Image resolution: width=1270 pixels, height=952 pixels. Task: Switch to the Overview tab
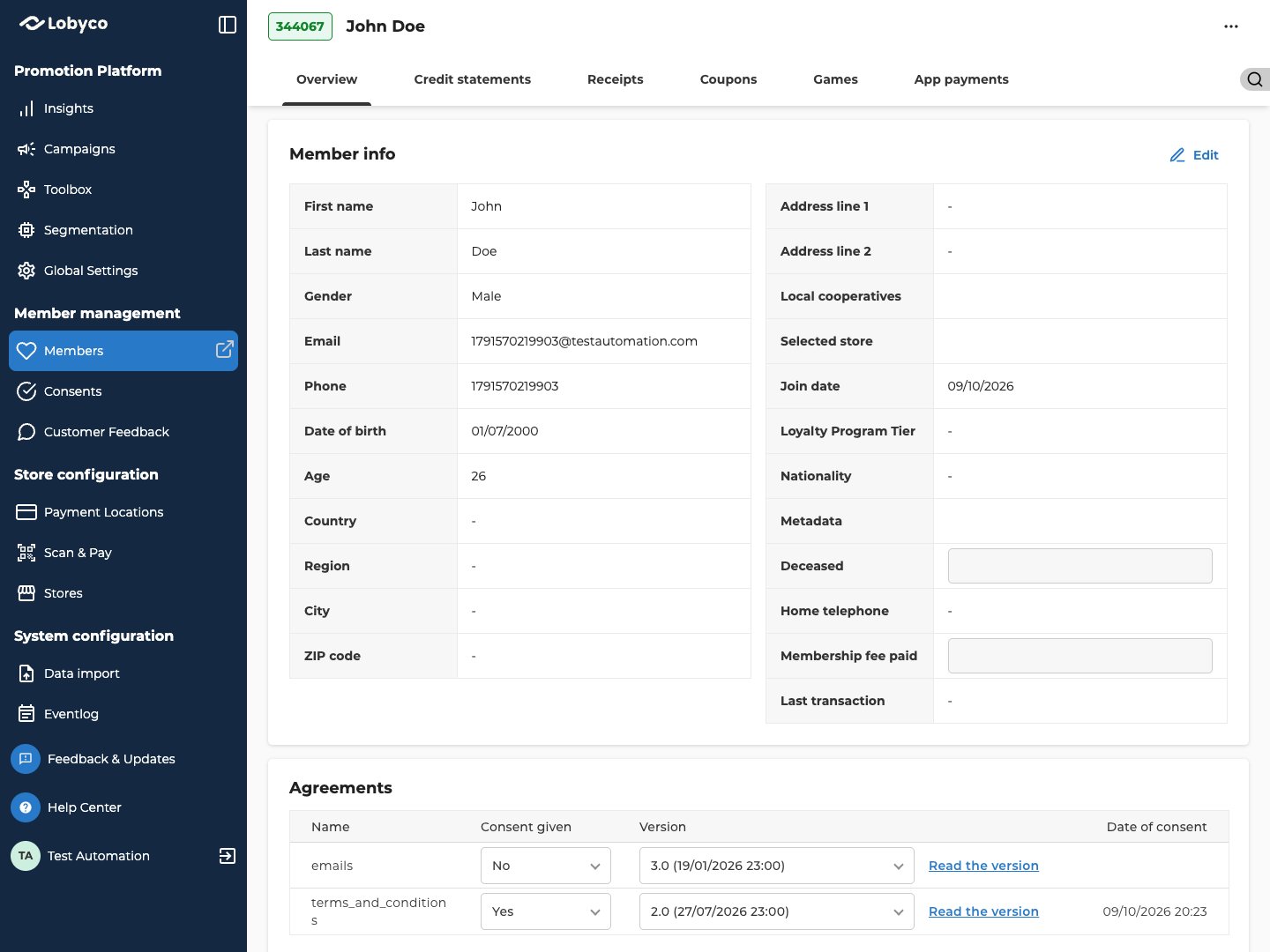click(326, 79)
